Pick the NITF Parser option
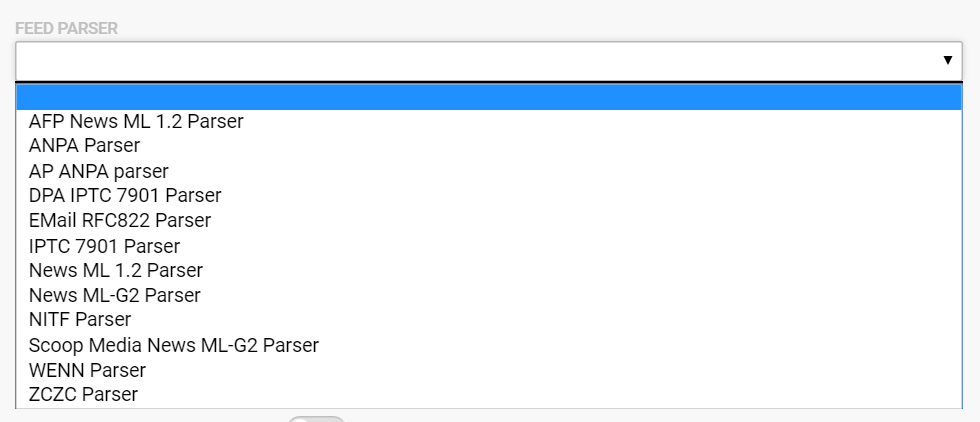 80,320
